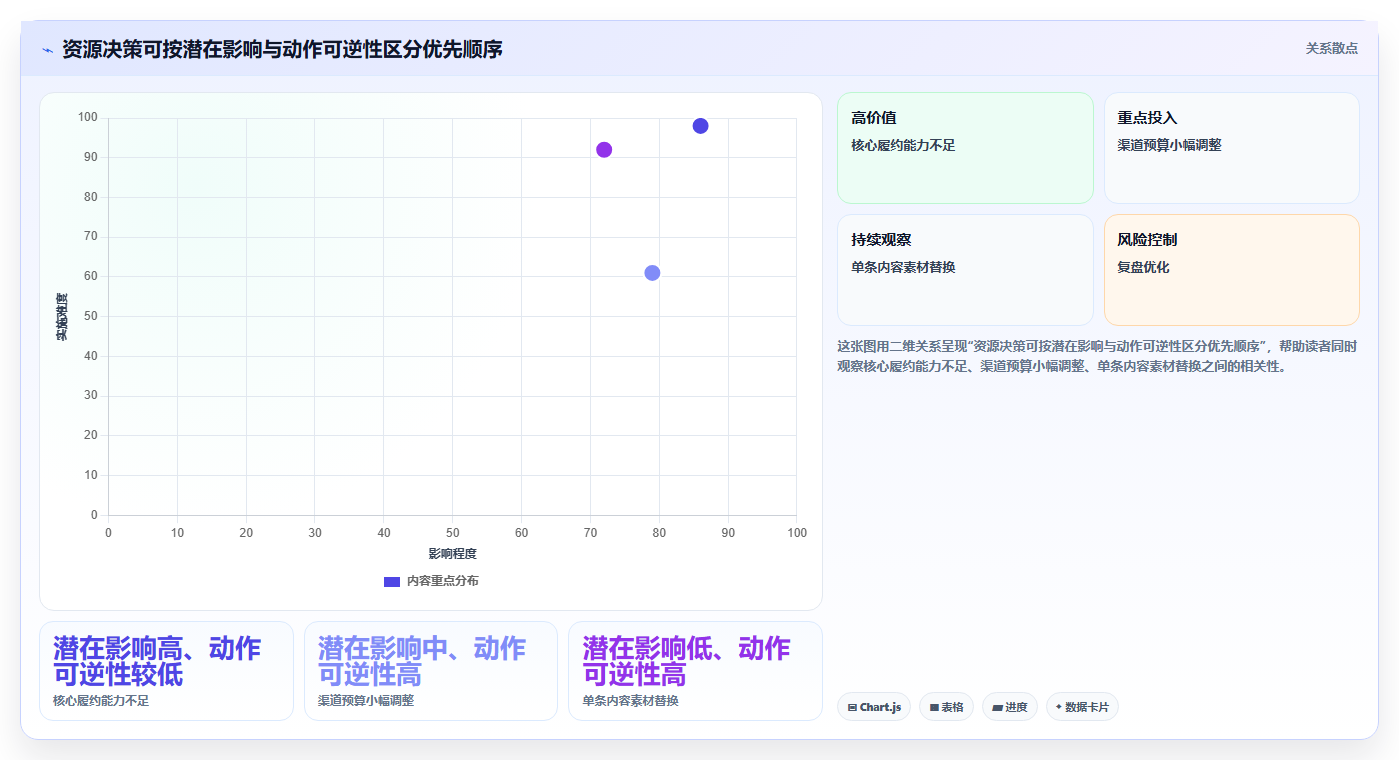Click the 实施难度 y-axis title
This screenshot has height=760, width=1399.
[x=62, y=316]
